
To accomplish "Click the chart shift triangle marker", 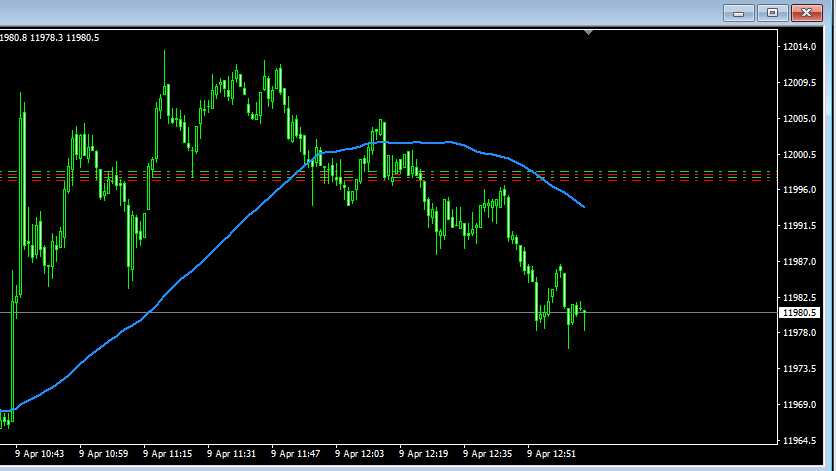I will point(589,33).
